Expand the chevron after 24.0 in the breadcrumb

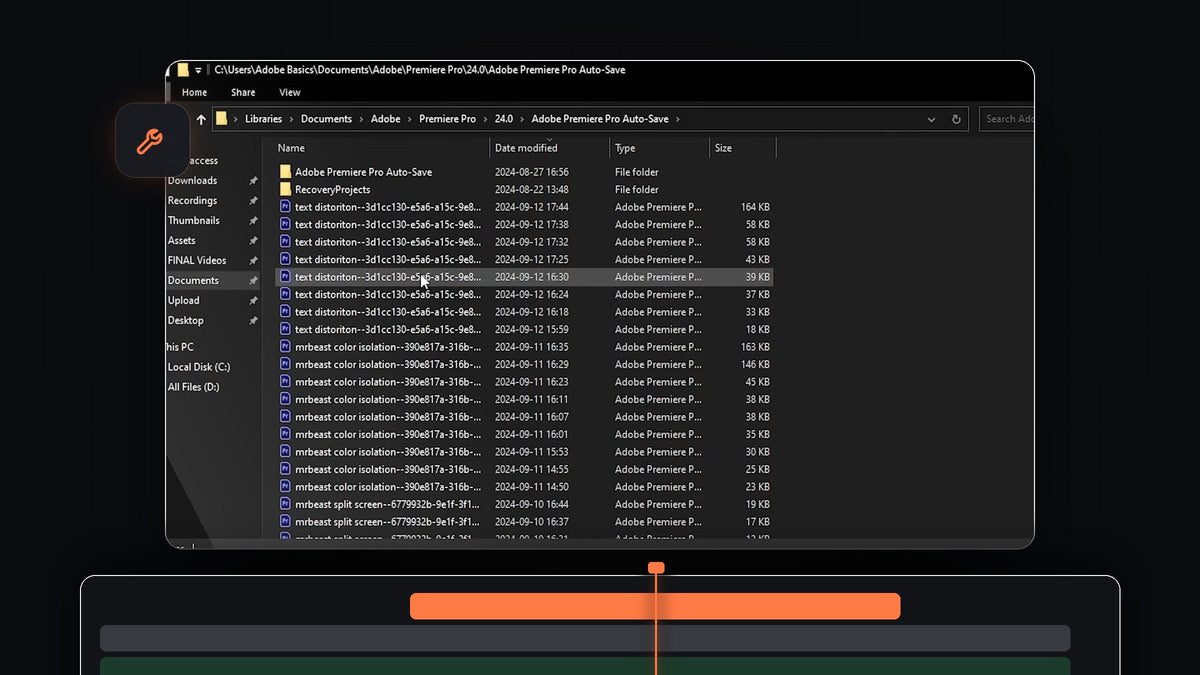(522, 119)
